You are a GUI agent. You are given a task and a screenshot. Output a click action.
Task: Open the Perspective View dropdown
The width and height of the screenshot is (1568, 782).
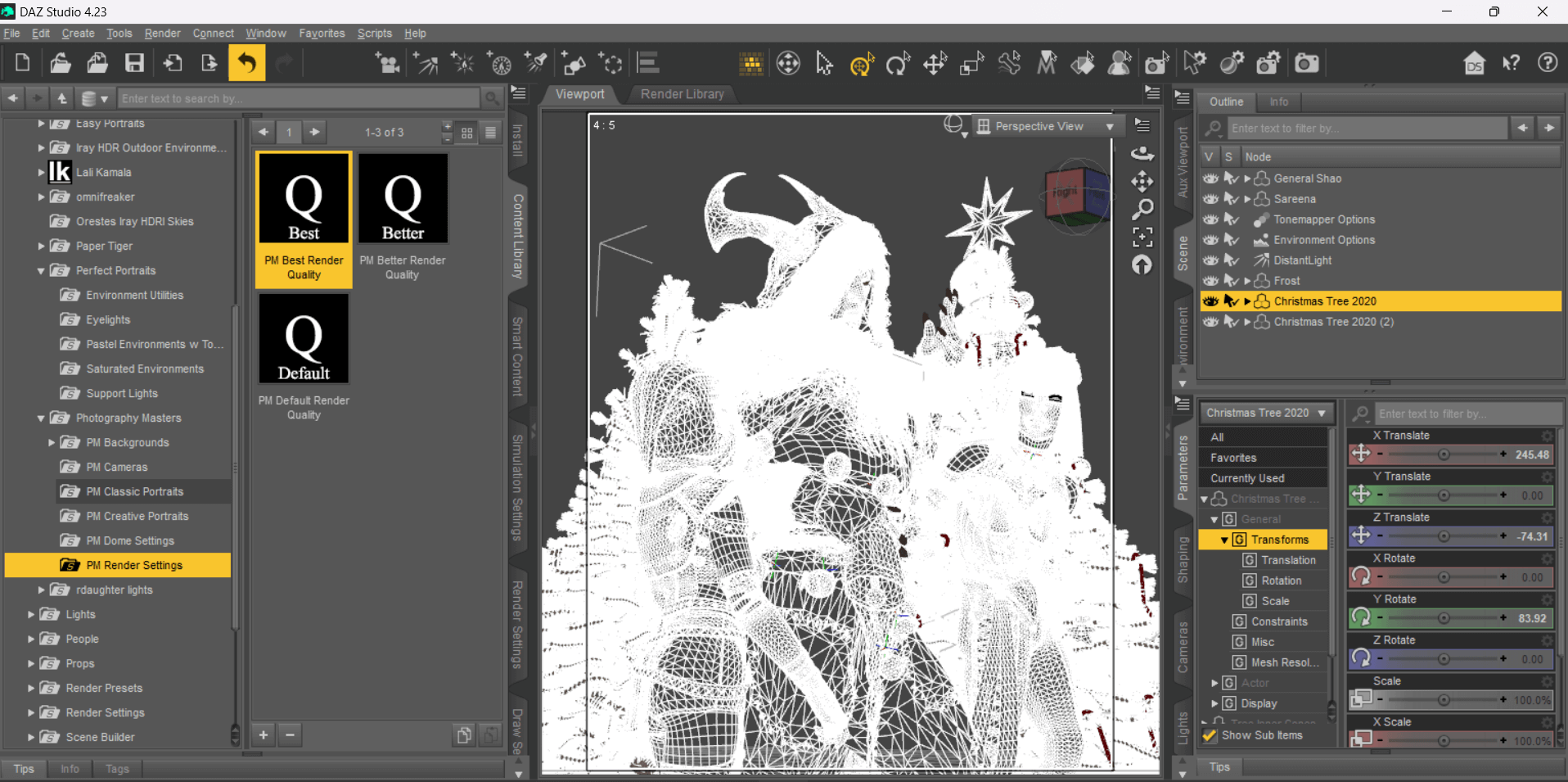(1047, 126)
